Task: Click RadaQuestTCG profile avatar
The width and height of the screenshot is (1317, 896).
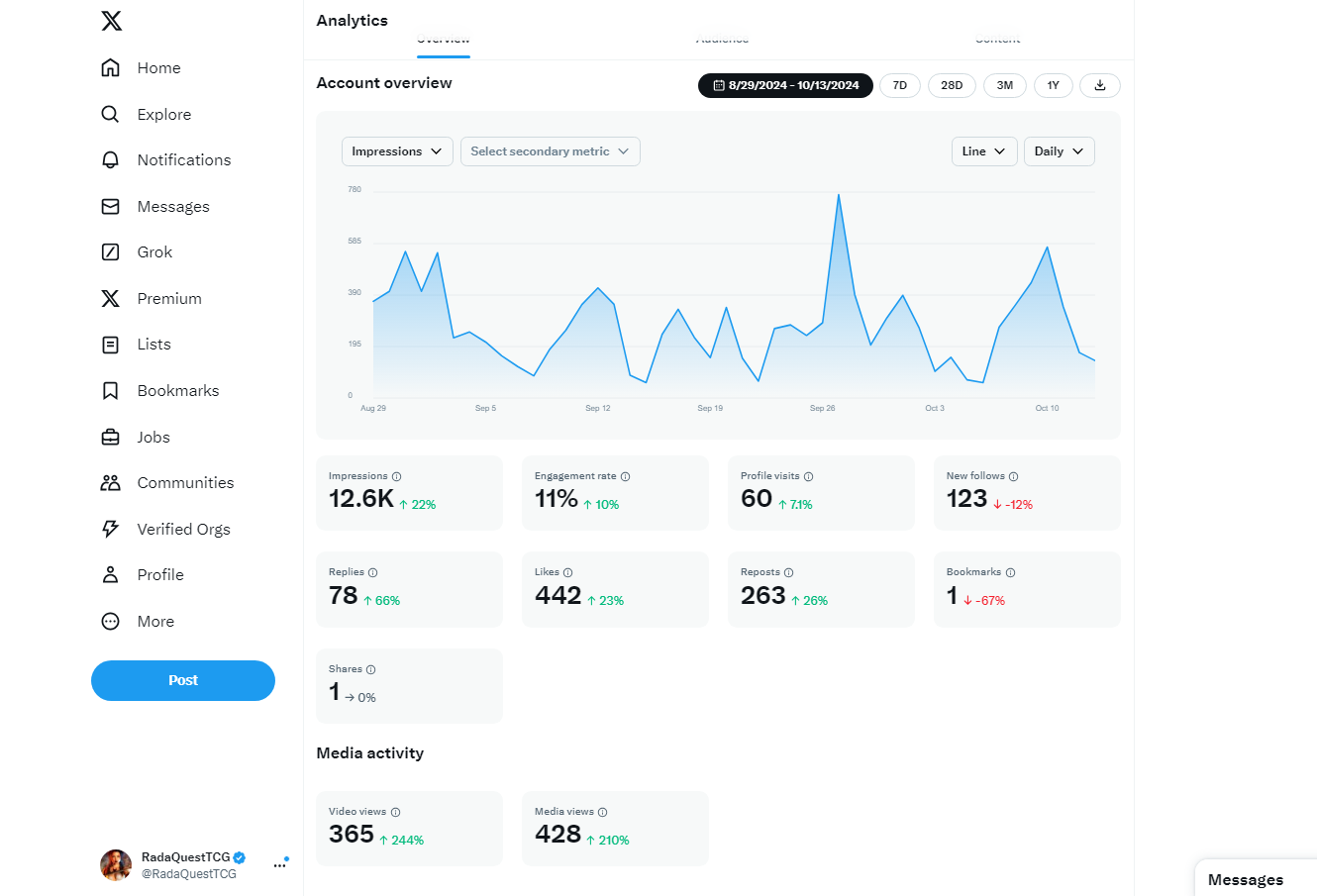Action: point(116,865)
